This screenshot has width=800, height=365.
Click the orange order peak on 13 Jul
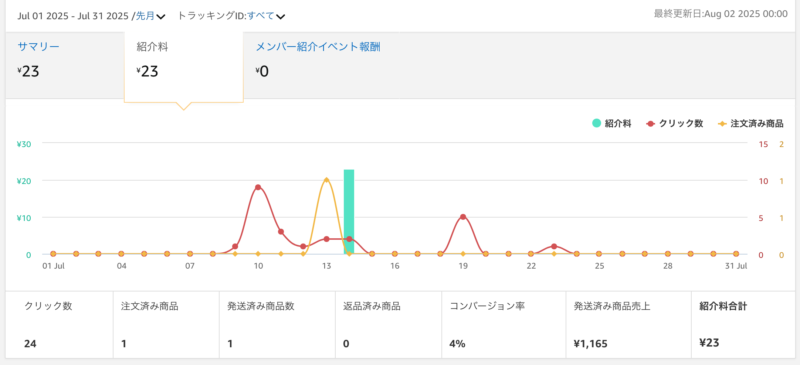tap(327, 180)
